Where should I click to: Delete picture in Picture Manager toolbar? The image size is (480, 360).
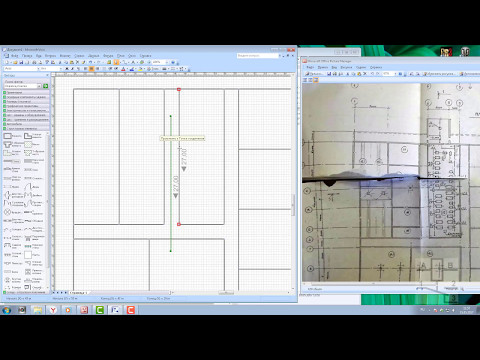tap(365, 74)
